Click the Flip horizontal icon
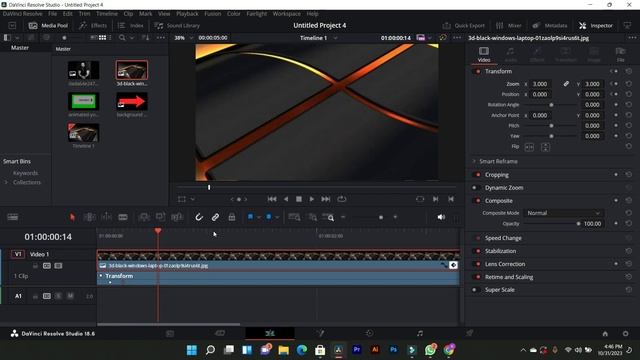Screen dimensions: 640x360 pos(529,147)
